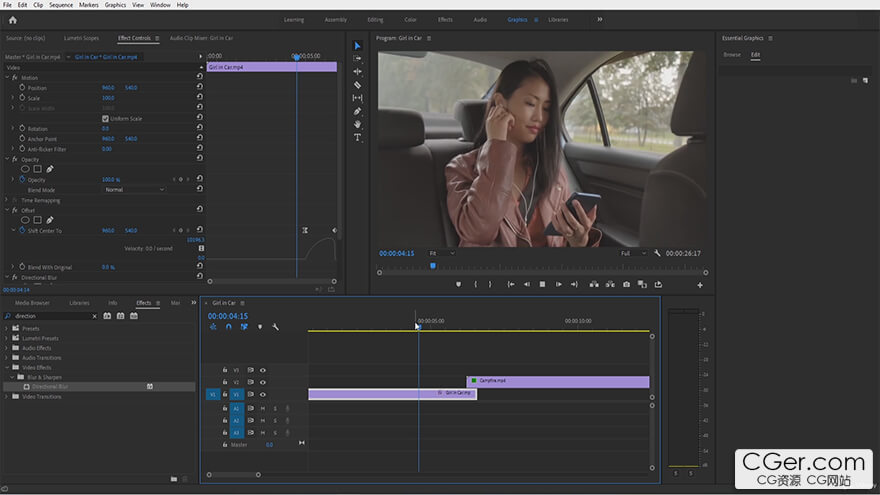Open Browse tab in Essential Graphics
The width and height of the screenshot is (880, 495).
732,54
